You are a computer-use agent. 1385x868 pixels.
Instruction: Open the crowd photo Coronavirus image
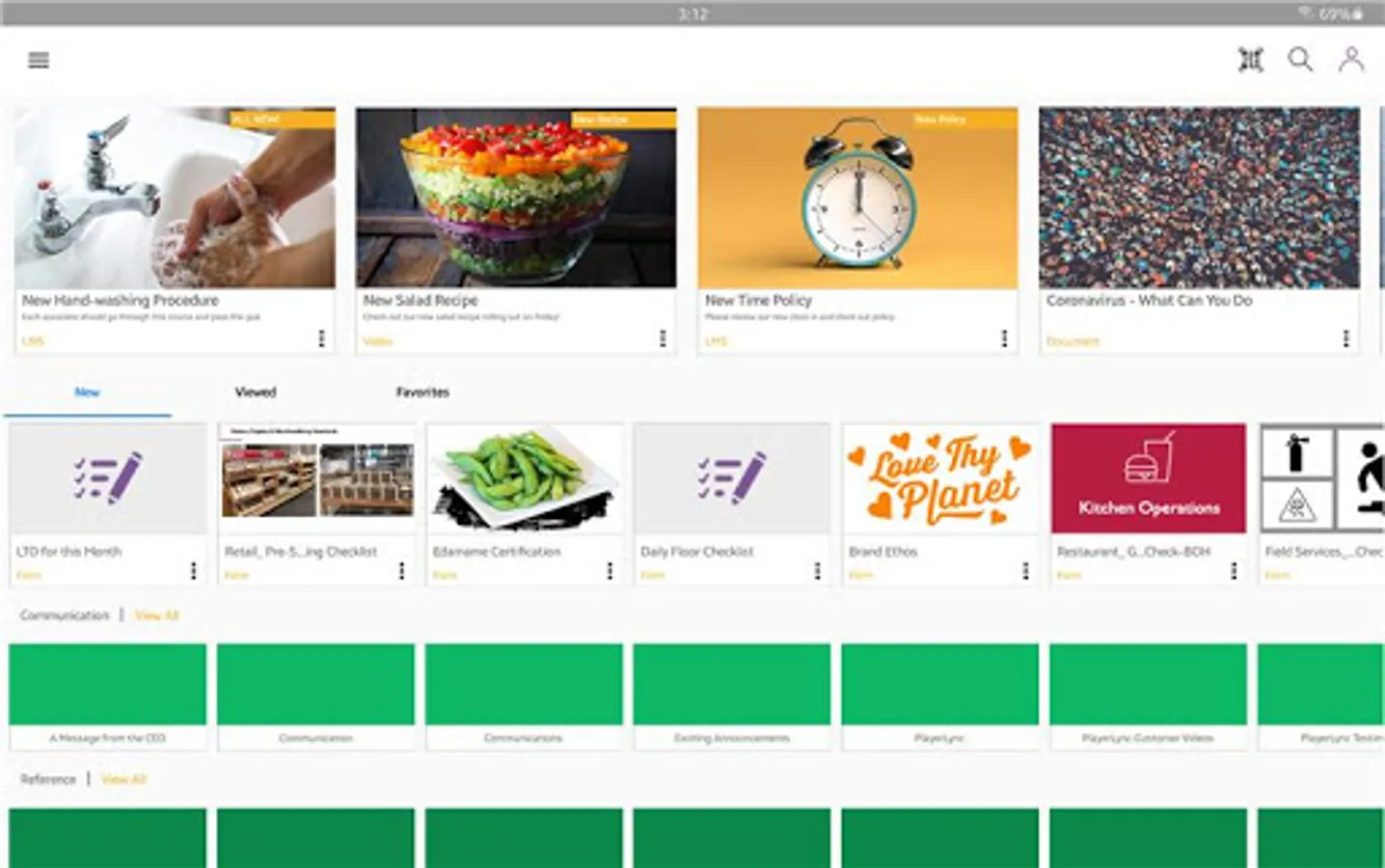coord(1199,198)
